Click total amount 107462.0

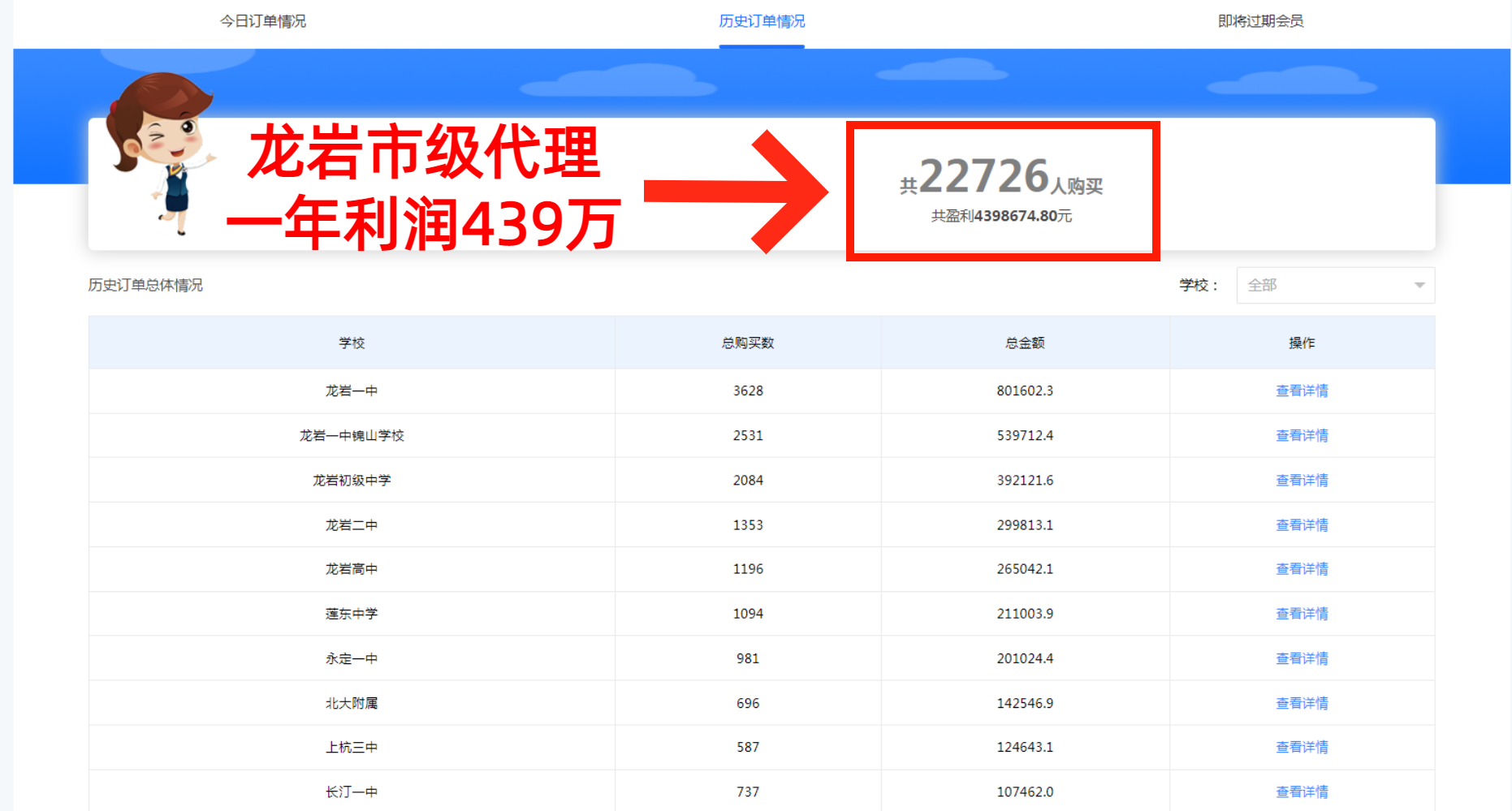pos(1025,791)
